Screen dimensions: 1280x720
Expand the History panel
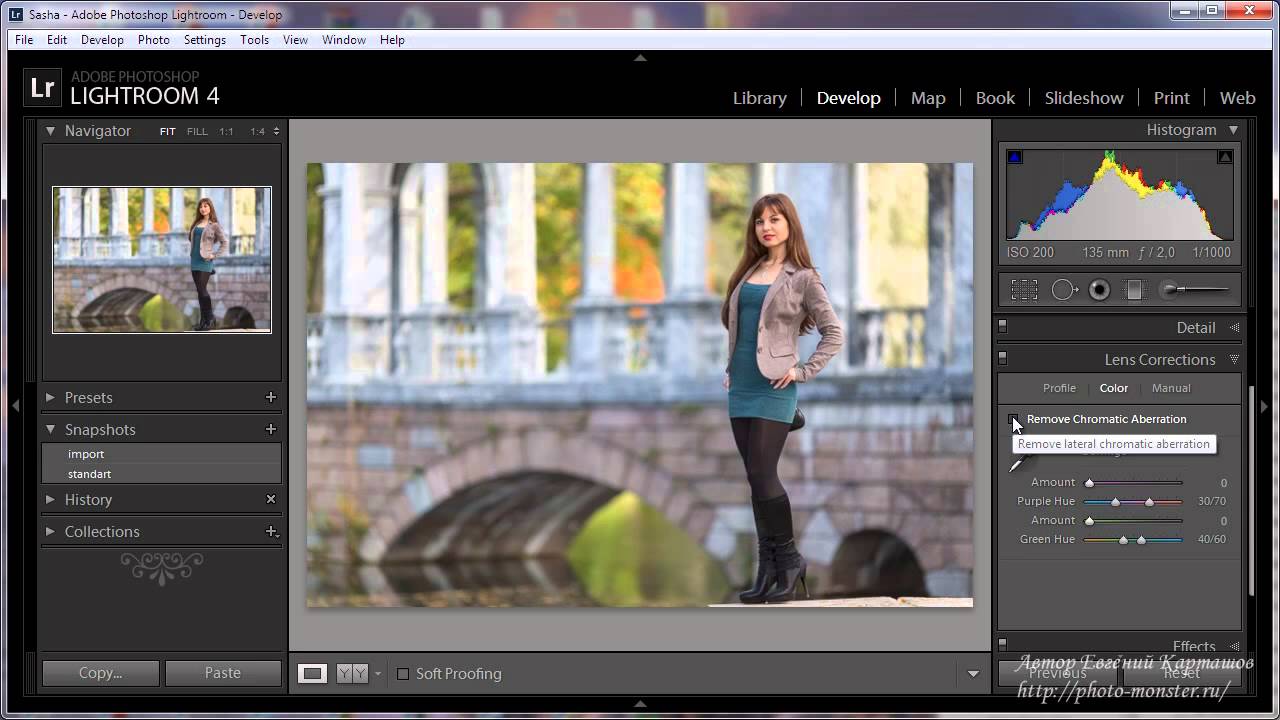[50, 499]
